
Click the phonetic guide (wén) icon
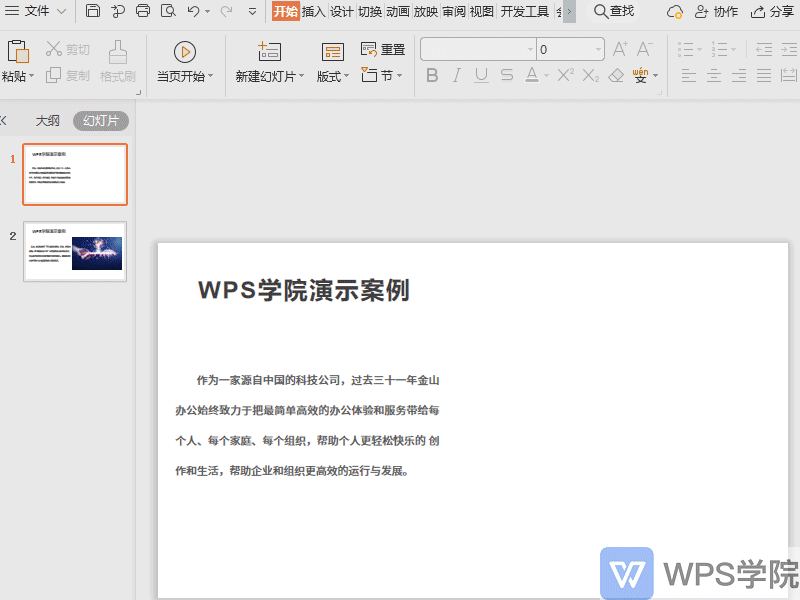(640, 76)
